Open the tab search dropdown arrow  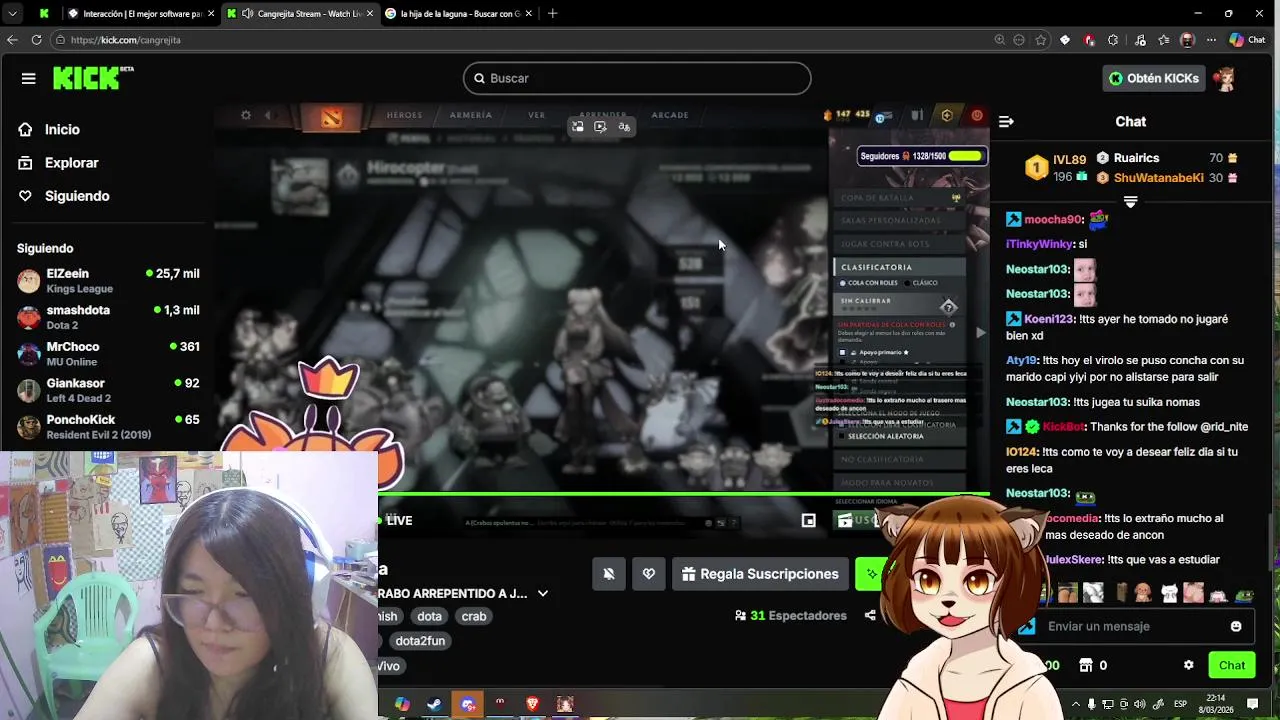pos(12,14)
